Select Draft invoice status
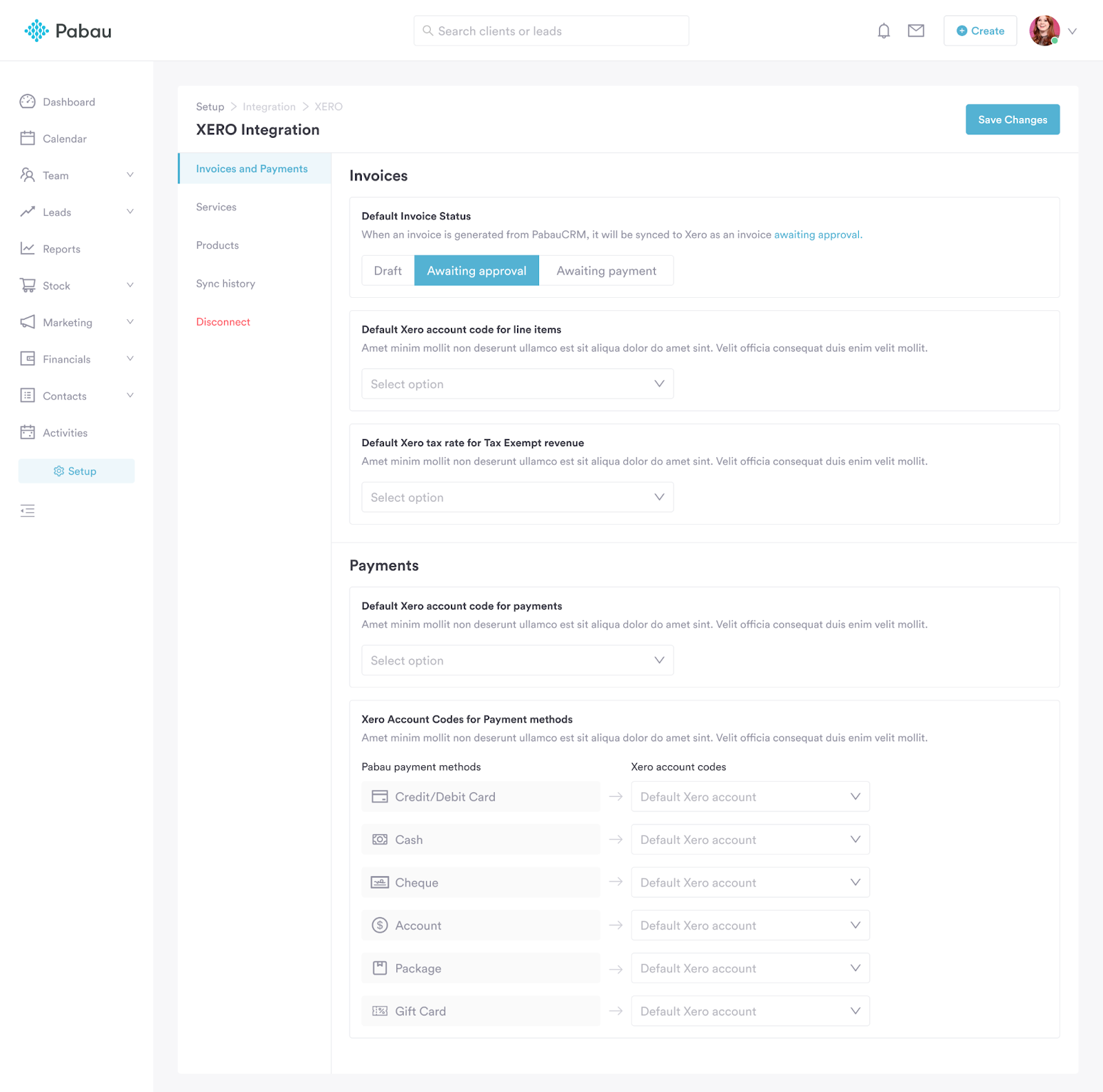Image resolution: width=1103 pixels, height=1092 pixels. coord(388,270)
